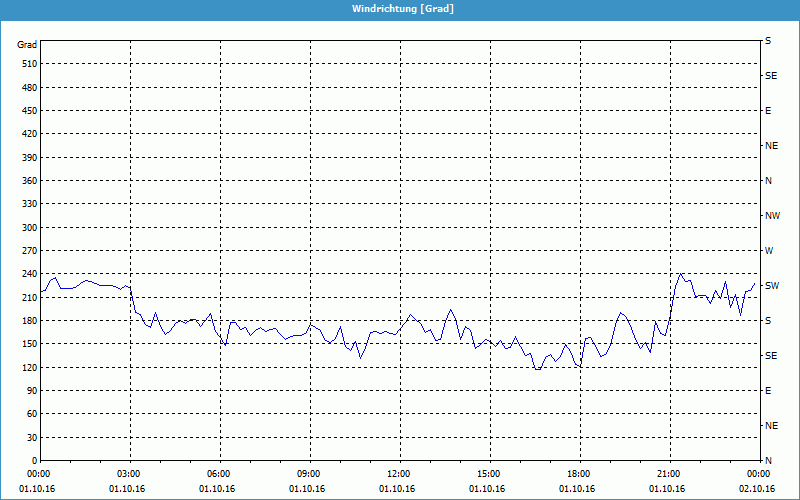Select the 90 y-axis tick label
The height and width of the screenshot is (500, 800).
pyautogui.click(x=30, y=391)
